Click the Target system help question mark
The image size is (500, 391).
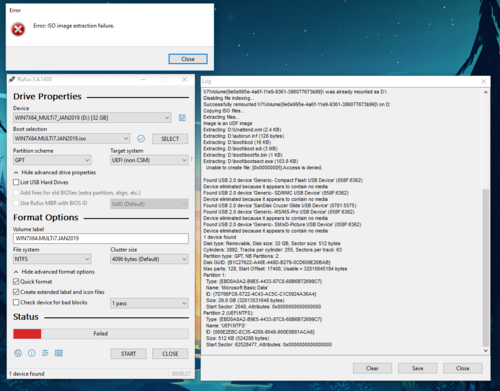[191, 160]
